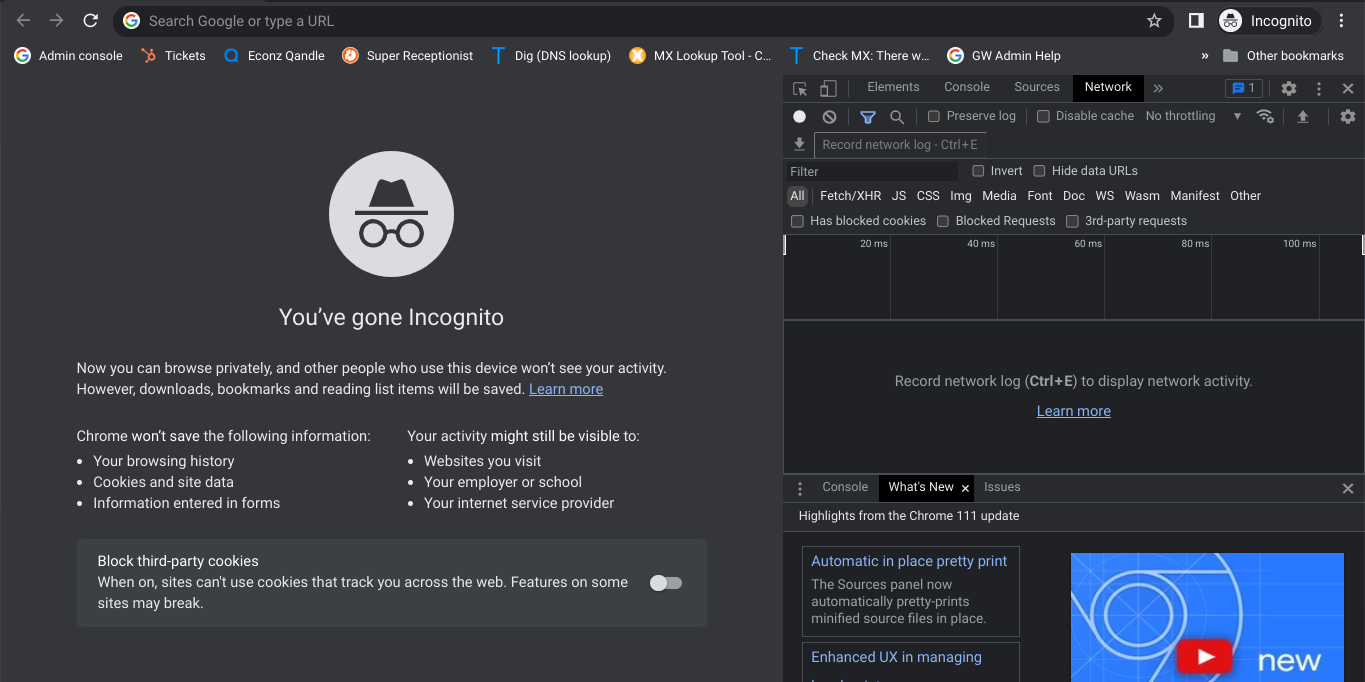The image size is (1365, 682).
Task: Open drawer three-dot menu beside Console
Action: (x=800, y=489)
